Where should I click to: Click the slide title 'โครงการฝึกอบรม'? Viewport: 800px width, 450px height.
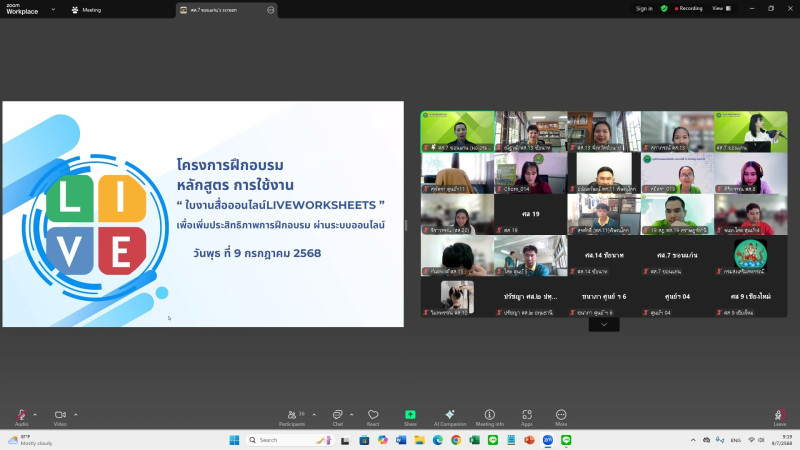(230, 165)
